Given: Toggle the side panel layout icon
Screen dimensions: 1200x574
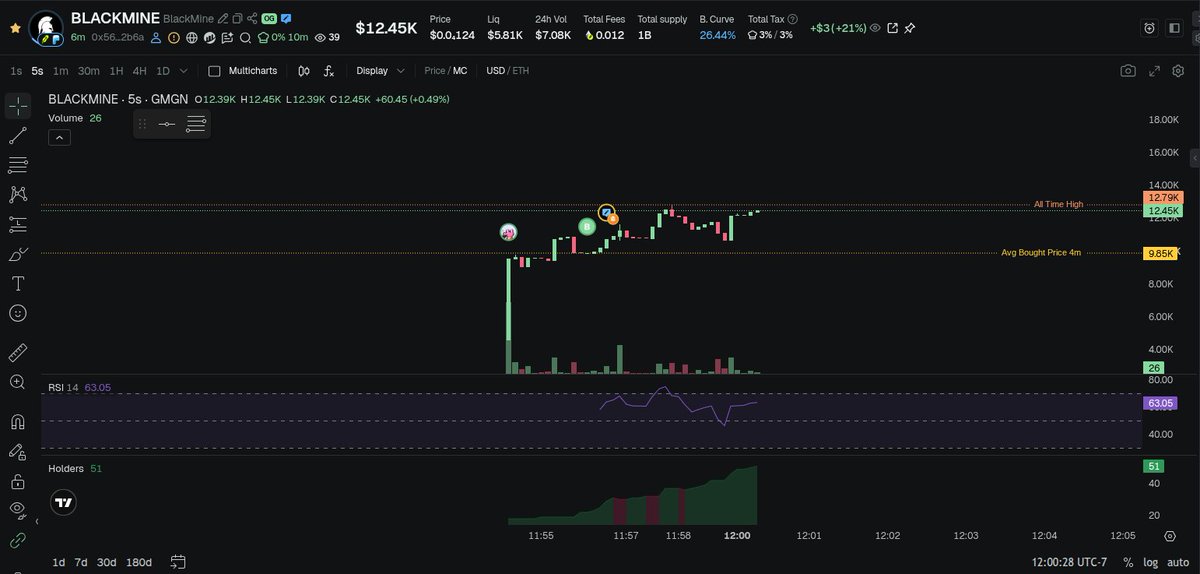Looking at the screenshot, I should click(x=1175, y=28).
